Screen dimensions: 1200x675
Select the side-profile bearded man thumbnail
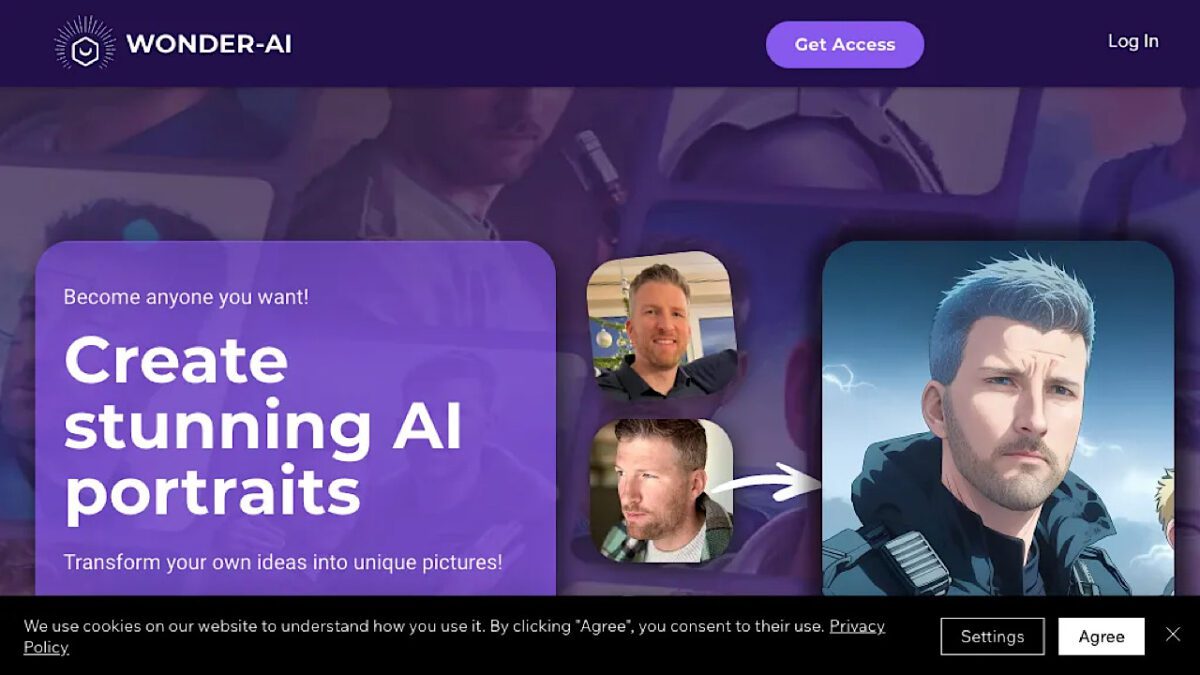[660, 490]
